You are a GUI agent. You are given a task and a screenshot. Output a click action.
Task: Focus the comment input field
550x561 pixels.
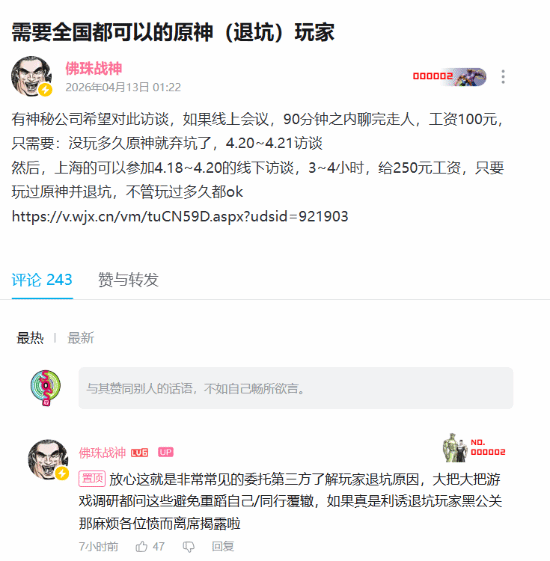(x=296, y=388)
